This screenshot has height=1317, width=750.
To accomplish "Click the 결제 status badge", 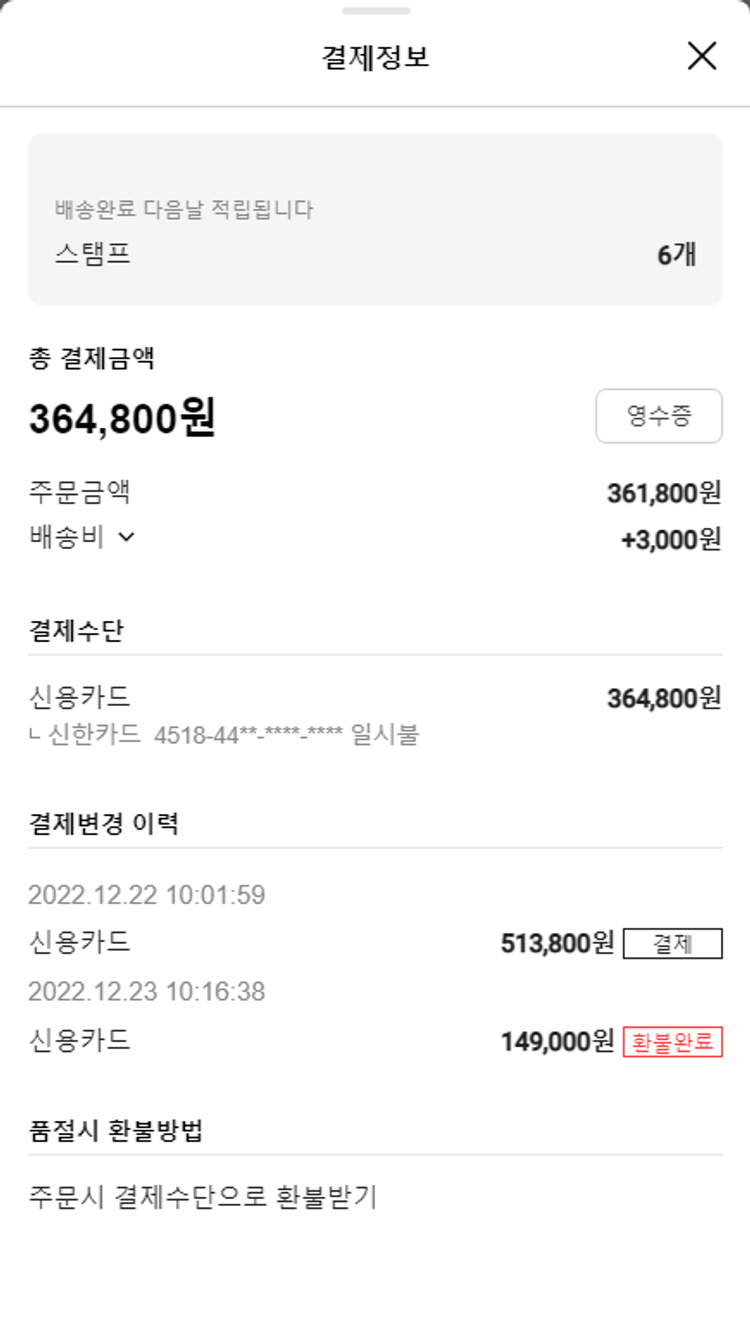I will [x=672, y=943].
